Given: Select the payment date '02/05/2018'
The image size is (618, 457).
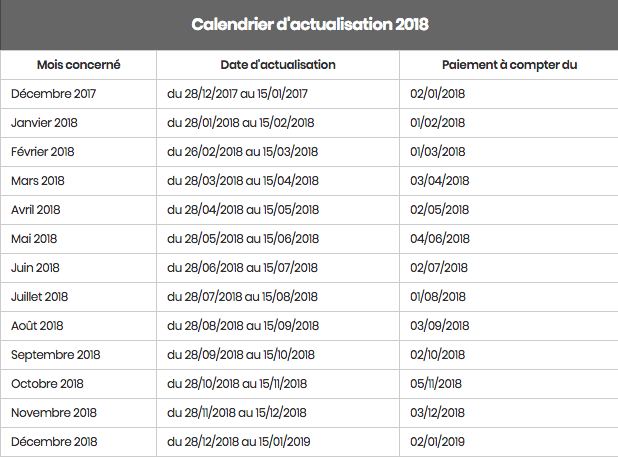Looking at the screenshot, I should pos(439,210).
